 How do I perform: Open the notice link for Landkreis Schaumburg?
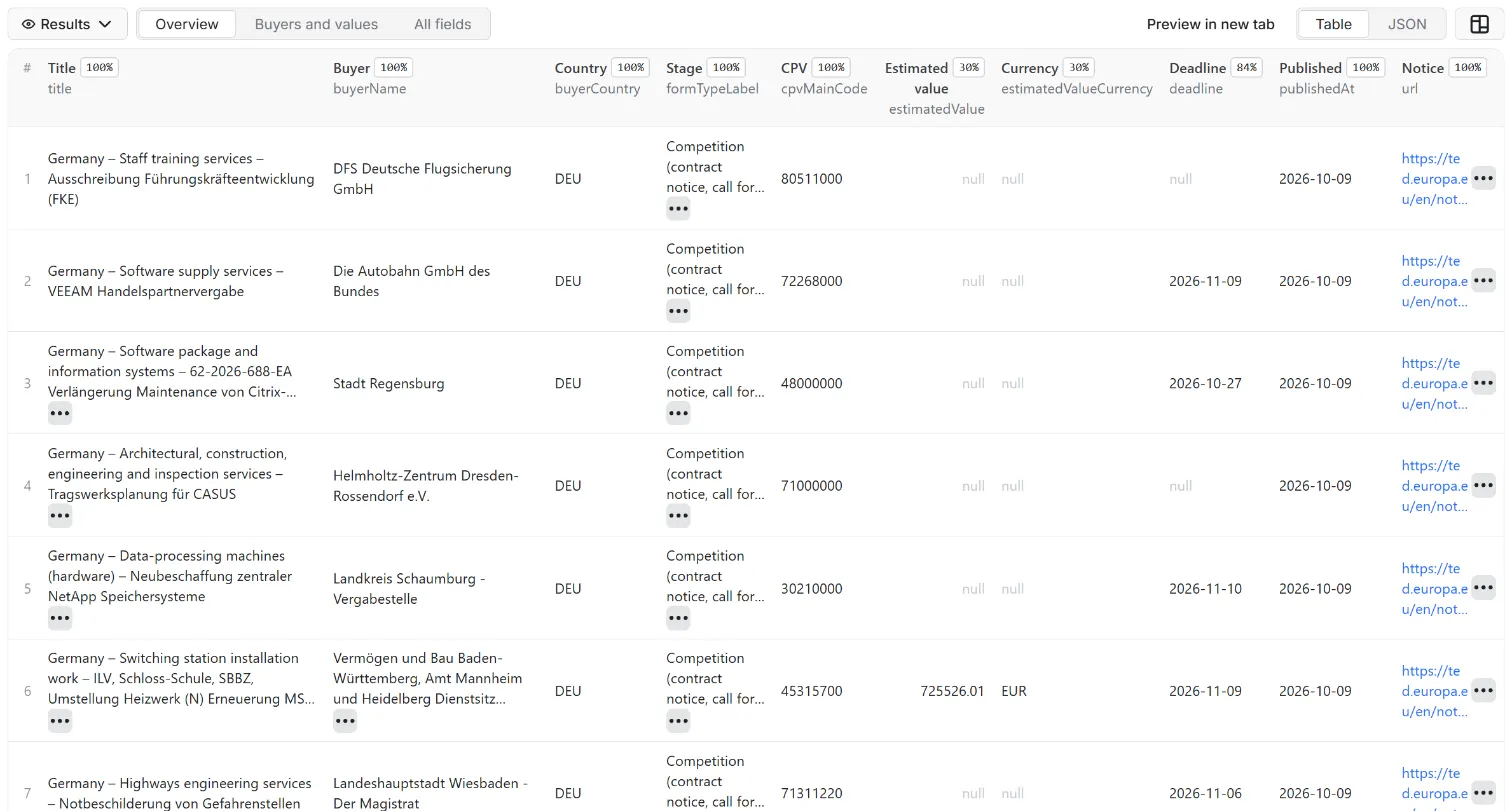pos(1435,588)
